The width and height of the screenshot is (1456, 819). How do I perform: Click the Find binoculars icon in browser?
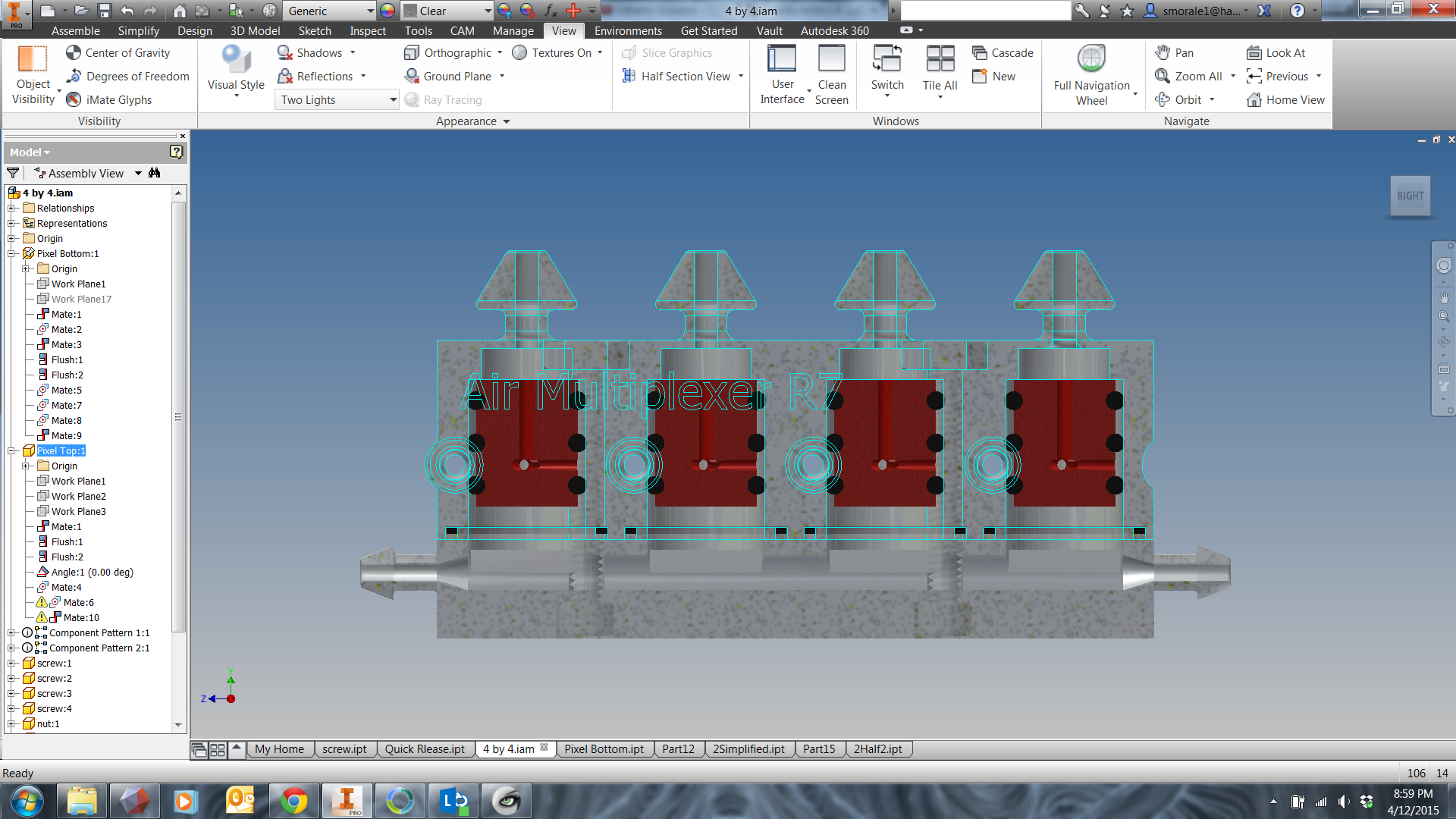155,173
